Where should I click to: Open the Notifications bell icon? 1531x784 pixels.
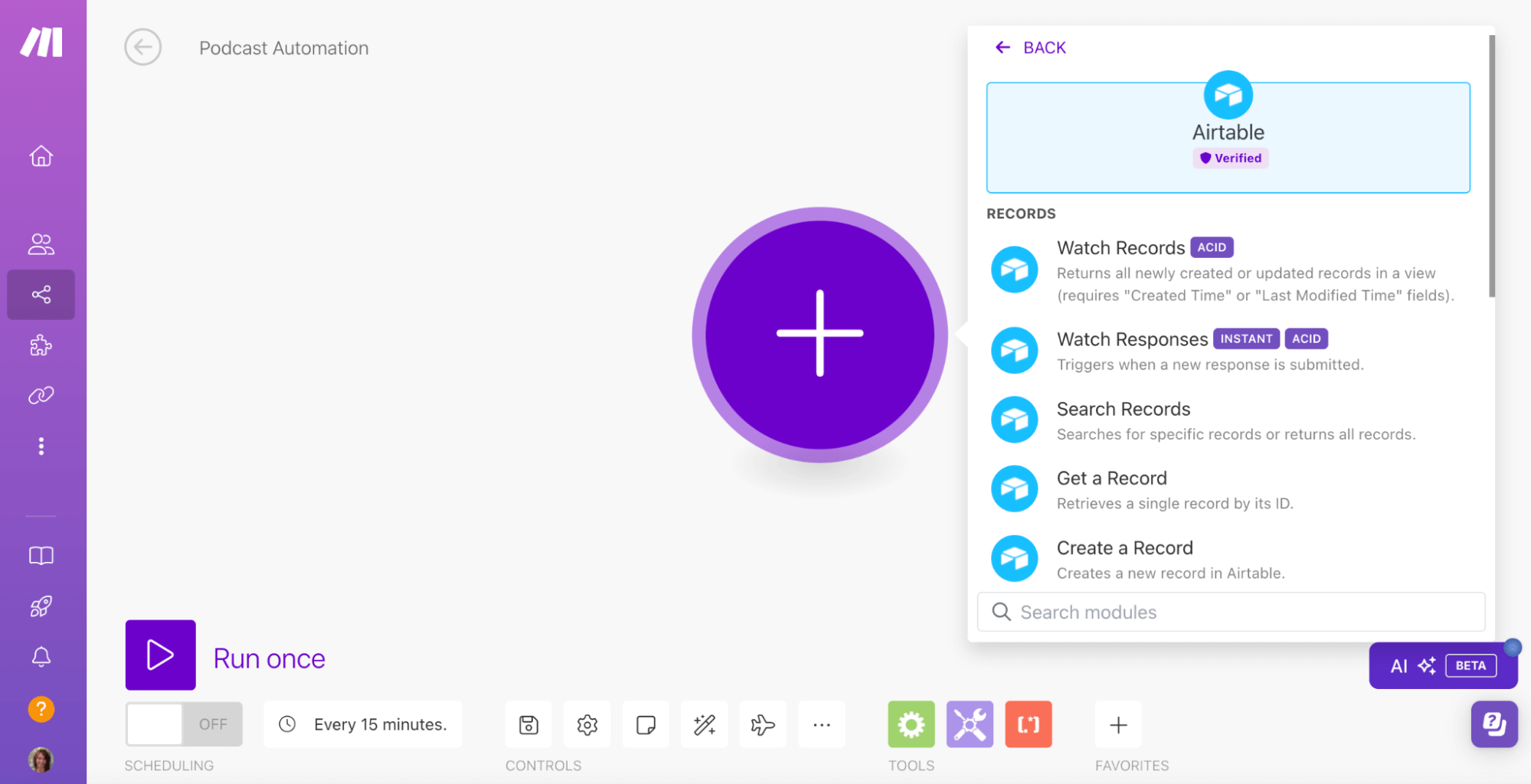click(x=41, y=657)
